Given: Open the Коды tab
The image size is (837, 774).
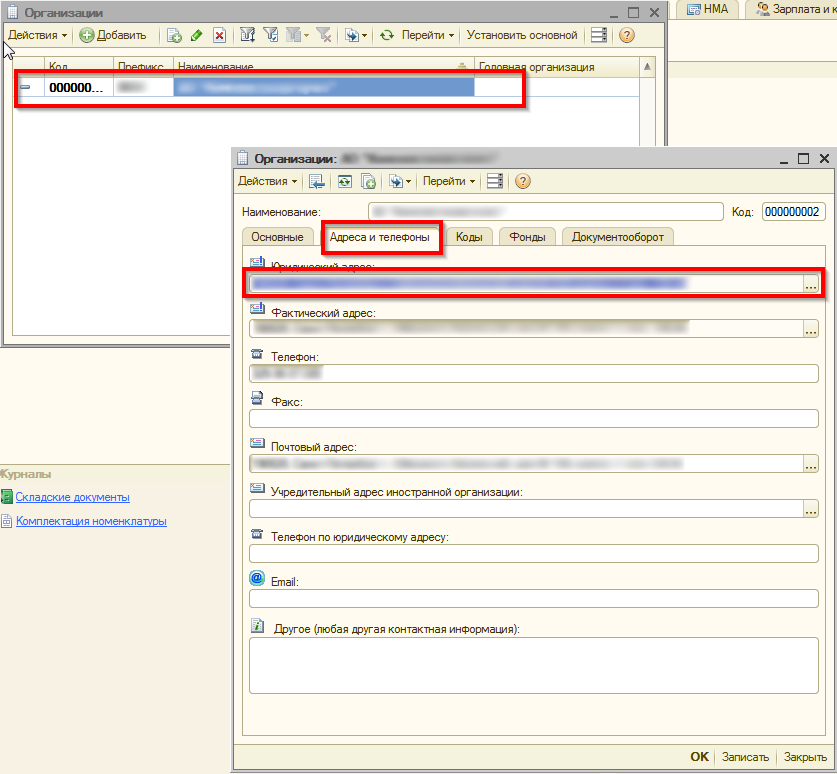Looking at the screenshot, I should point(469,237).
